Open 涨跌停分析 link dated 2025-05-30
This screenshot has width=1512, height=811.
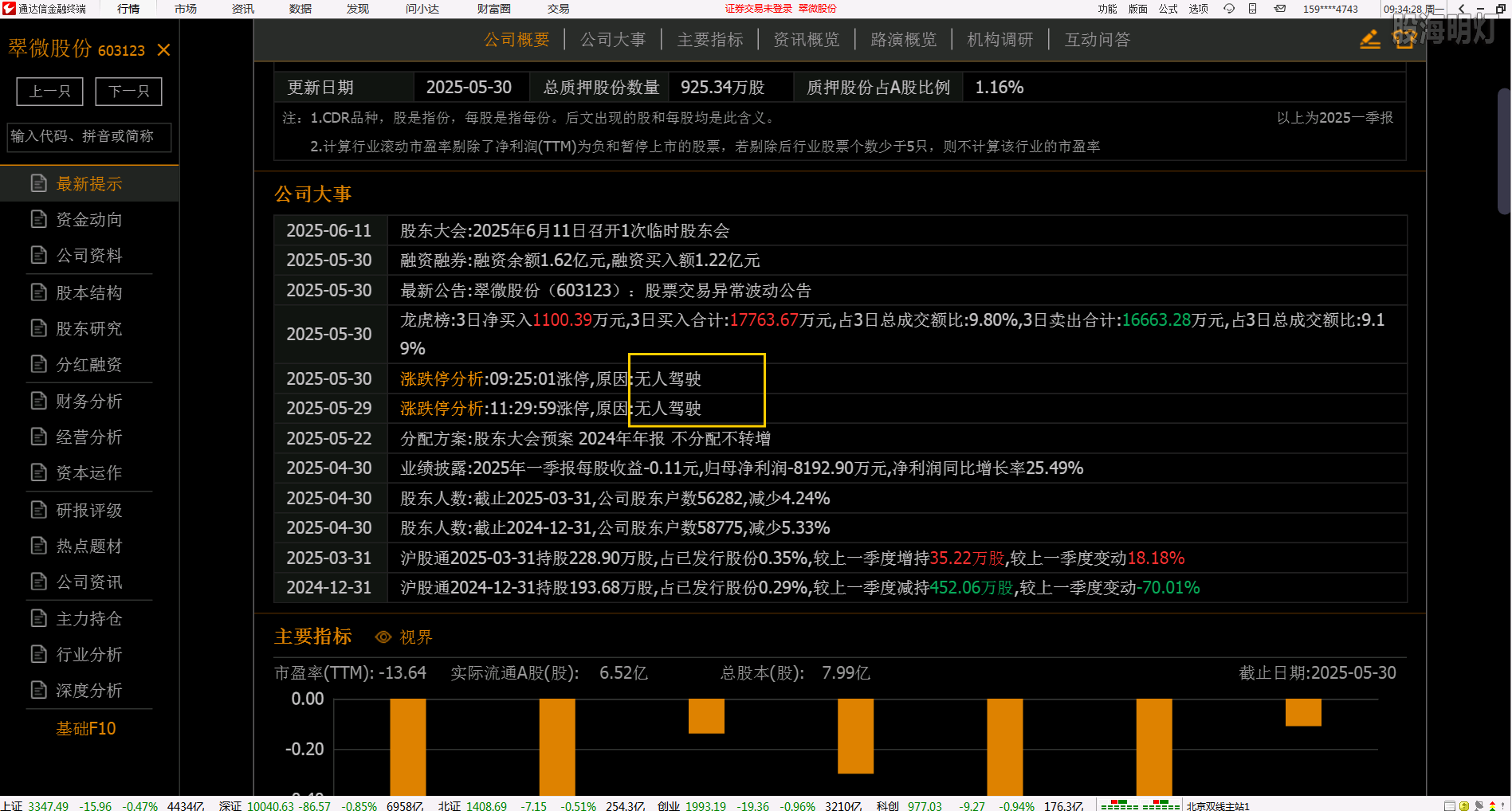tap(442, 378)
